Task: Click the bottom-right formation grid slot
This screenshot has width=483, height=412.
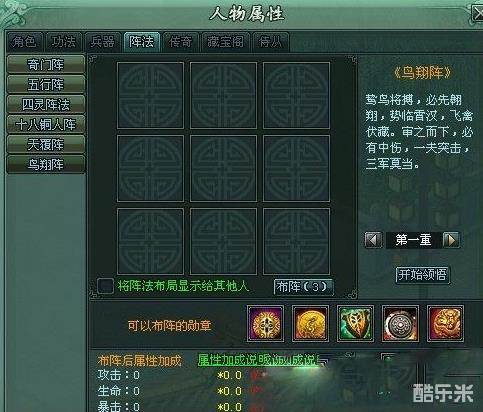Action: point(296,242)
